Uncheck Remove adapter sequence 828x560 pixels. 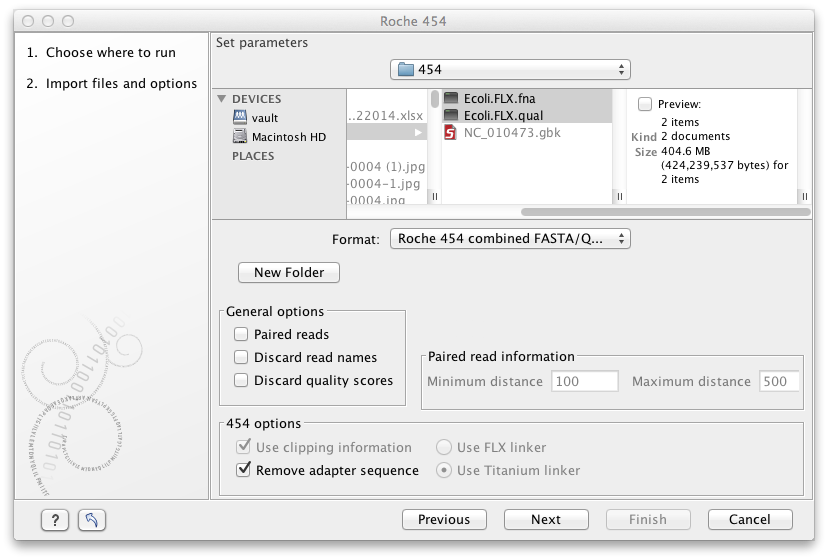click(243, 470)
